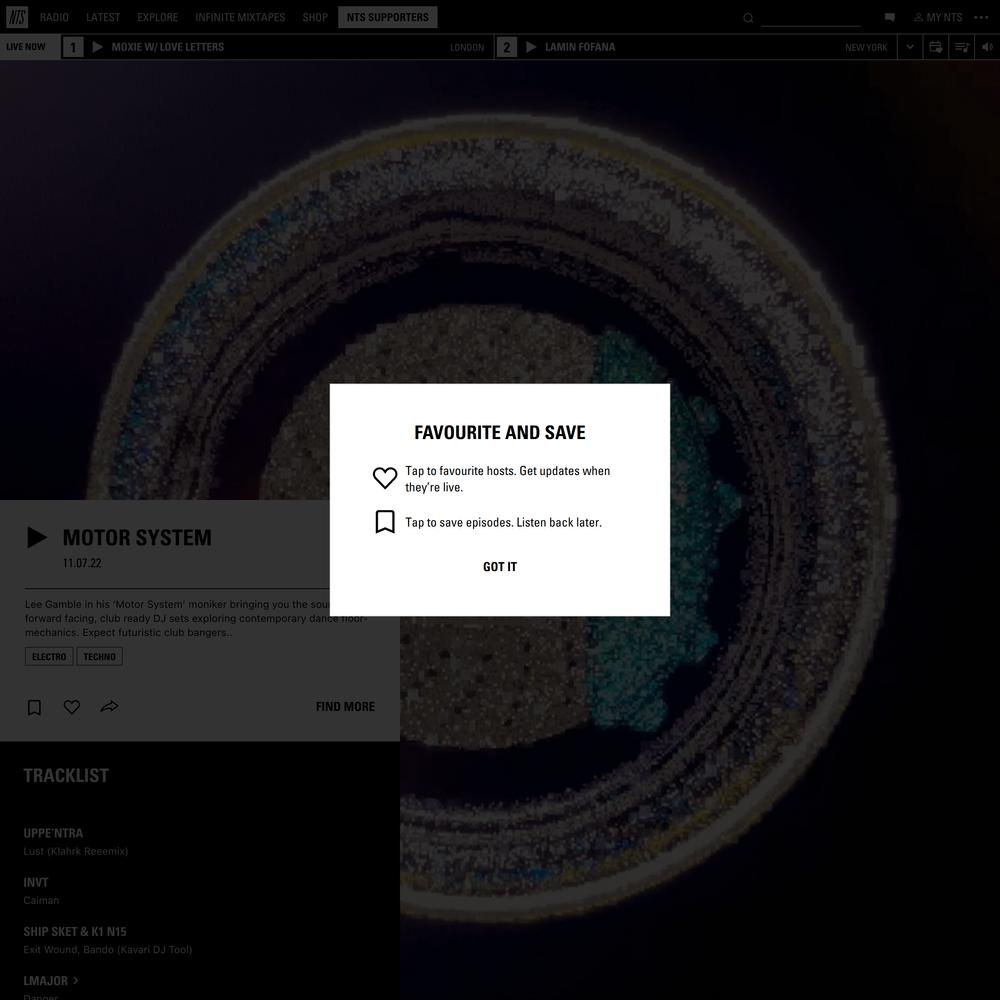Open the chat icon in the header
The width and height of the screenshot is (1000, 1000).
coord(890,18)
